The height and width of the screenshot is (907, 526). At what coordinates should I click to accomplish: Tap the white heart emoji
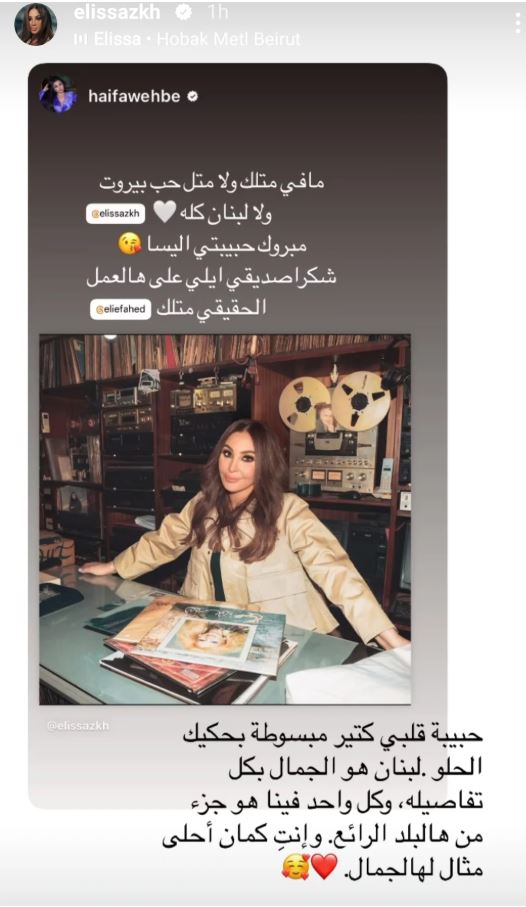coord(164,212)
